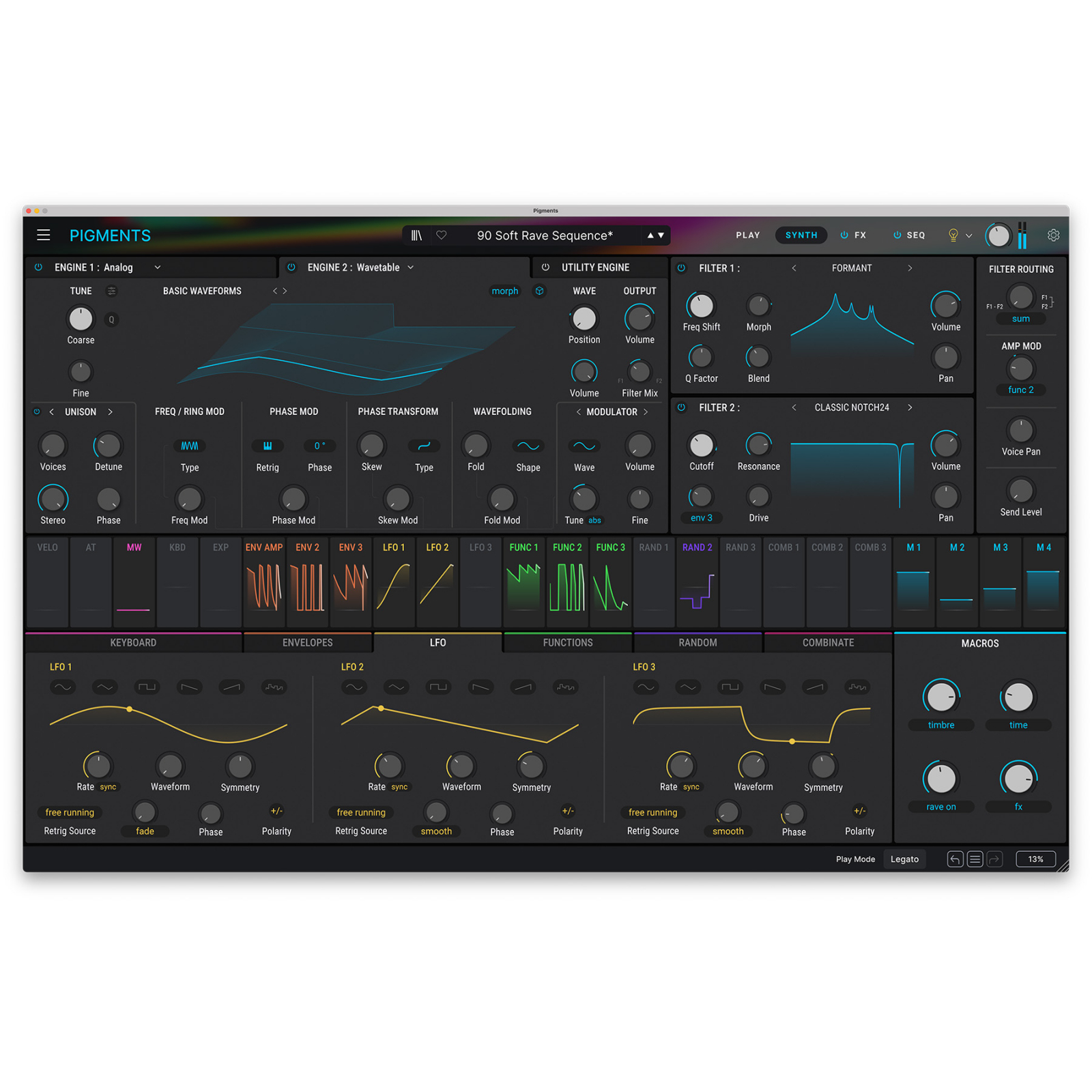The image size is (1092, 1092).
Task: Switch to the PLAY view
Action: click(x=748, y=235)
